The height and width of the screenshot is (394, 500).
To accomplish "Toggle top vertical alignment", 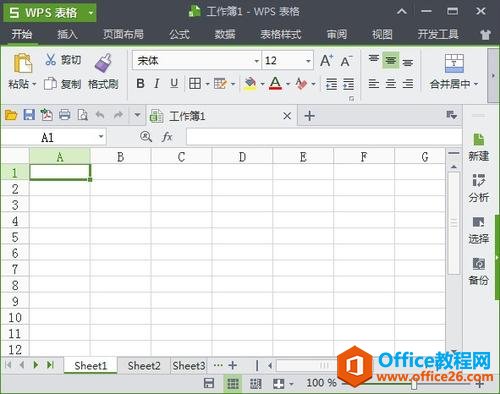I will (x=374, y=59).
